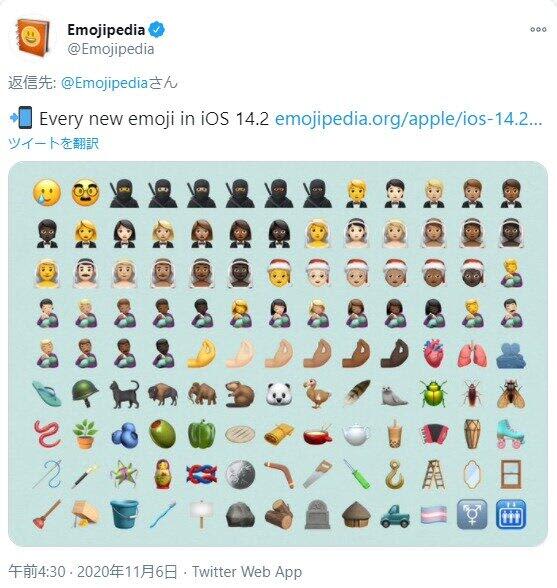Open the Twitter Web App source link
This screenshot has height=588, width=557.
click(247, 572)
